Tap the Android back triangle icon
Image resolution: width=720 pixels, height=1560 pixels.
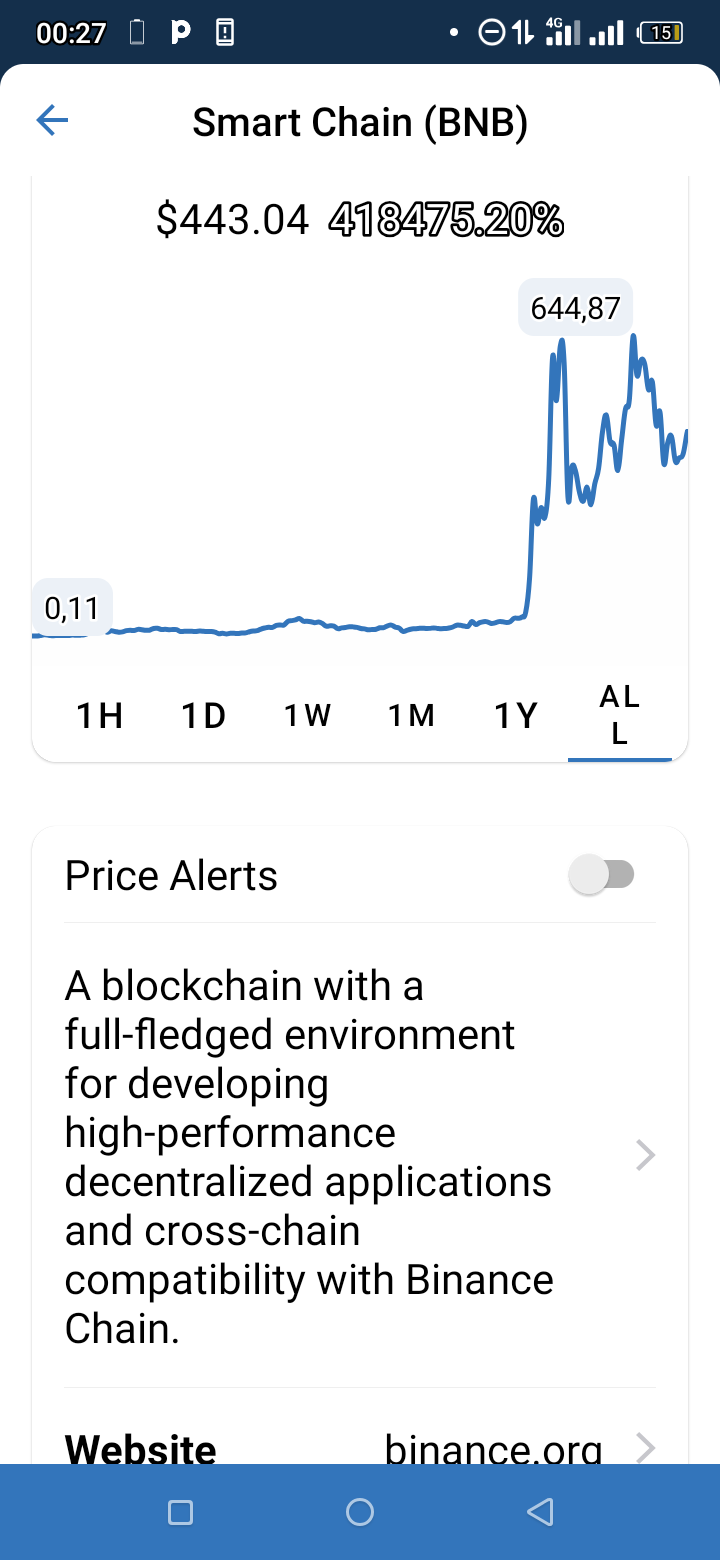(x=540, y=1512)
